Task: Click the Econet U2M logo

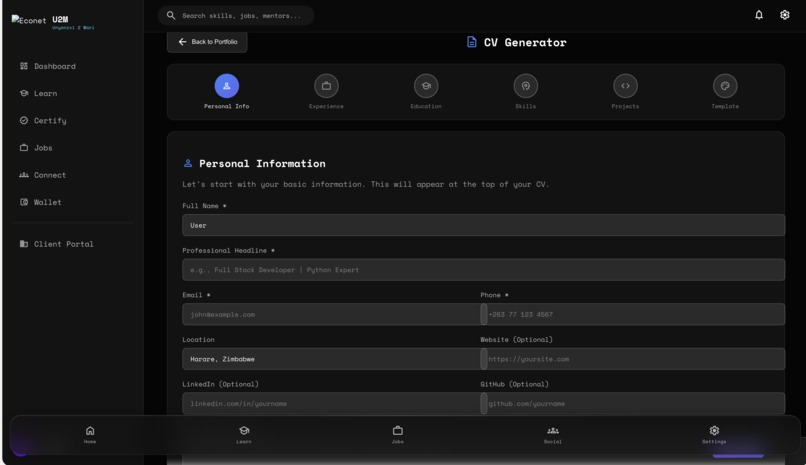Action: [x=53, y=22]
